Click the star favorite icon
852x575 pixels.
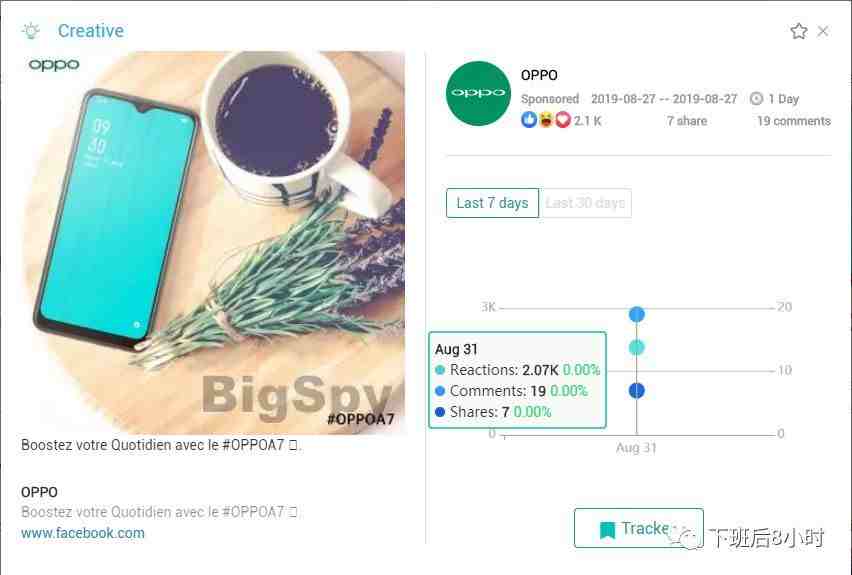pos(798,31)
